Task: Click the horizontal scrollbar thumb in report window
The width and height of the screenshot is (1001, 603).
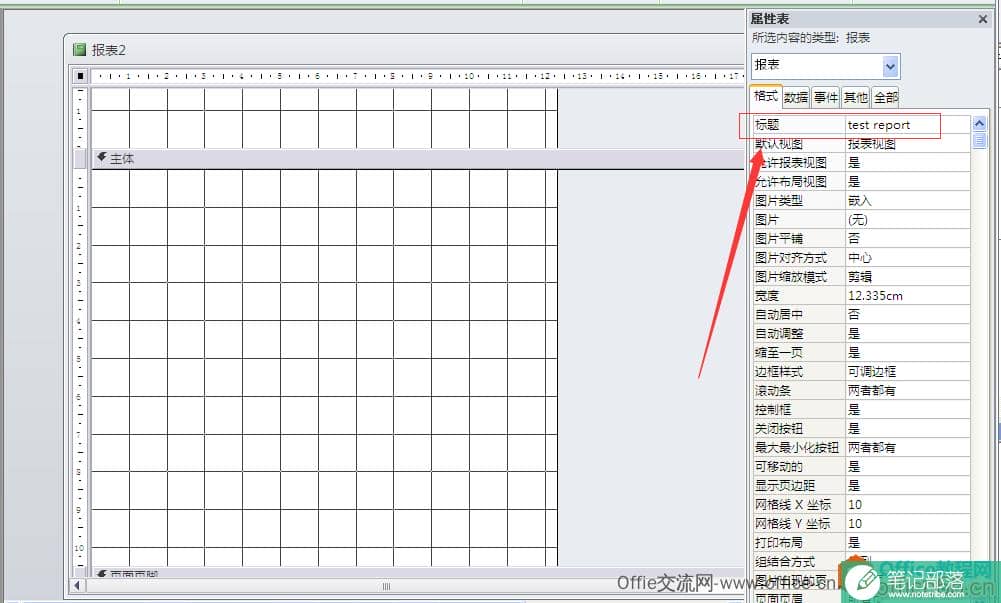Action: (386, 586)
